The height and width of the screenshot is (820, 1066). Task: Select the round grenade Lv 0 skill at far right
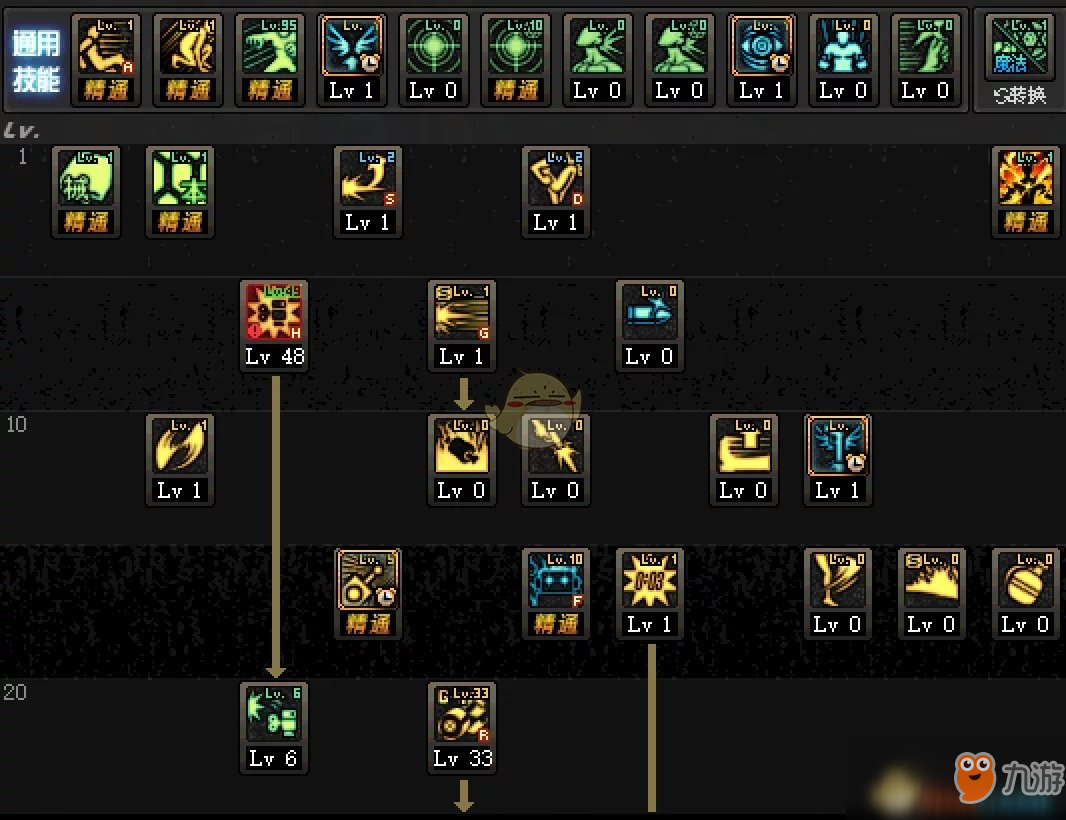[x=1026, y=594]
